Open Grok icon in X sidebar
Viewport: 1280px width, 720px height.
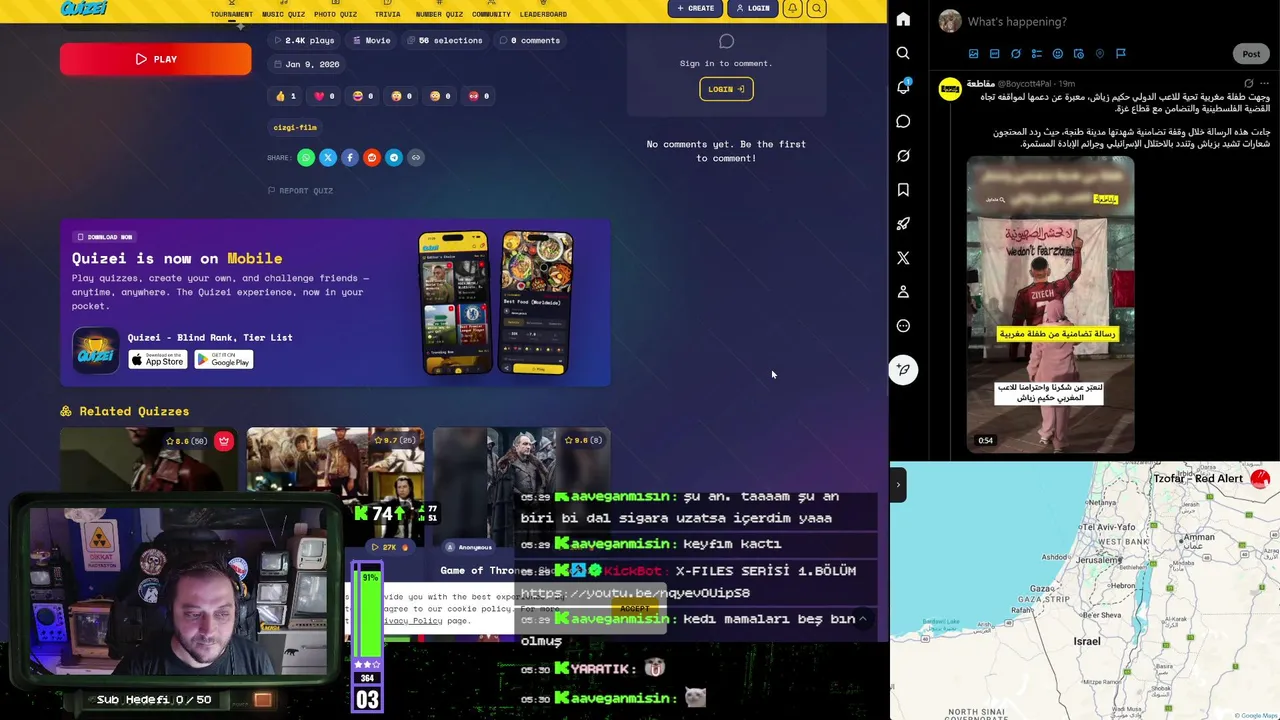(x=903, y=156)
